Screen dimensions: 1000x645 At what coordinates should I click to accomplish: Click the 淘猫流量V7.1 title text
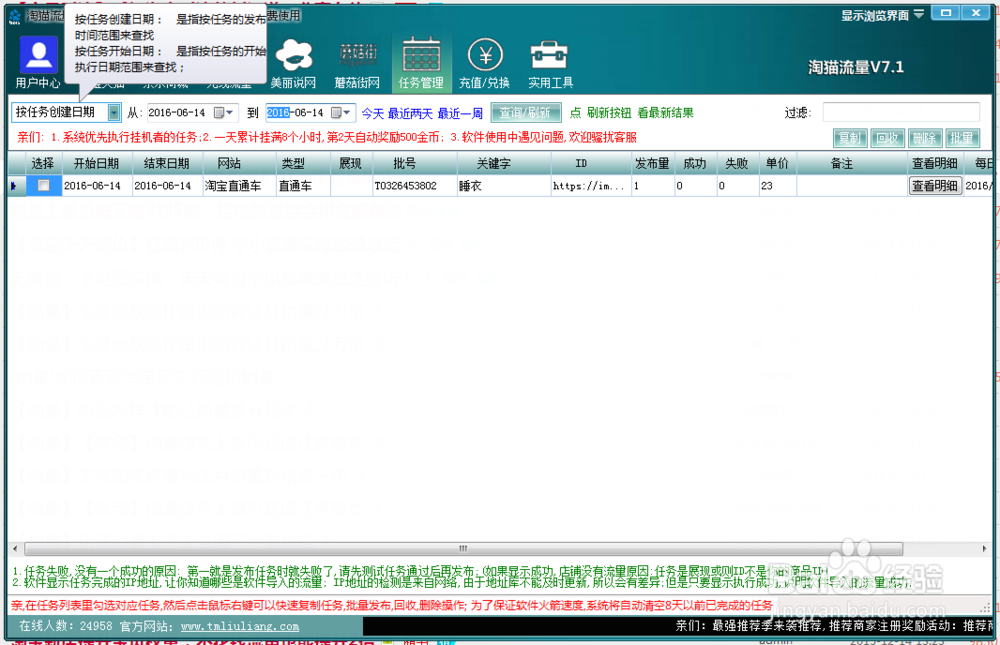pyautogui.click(x=856, y=68)
